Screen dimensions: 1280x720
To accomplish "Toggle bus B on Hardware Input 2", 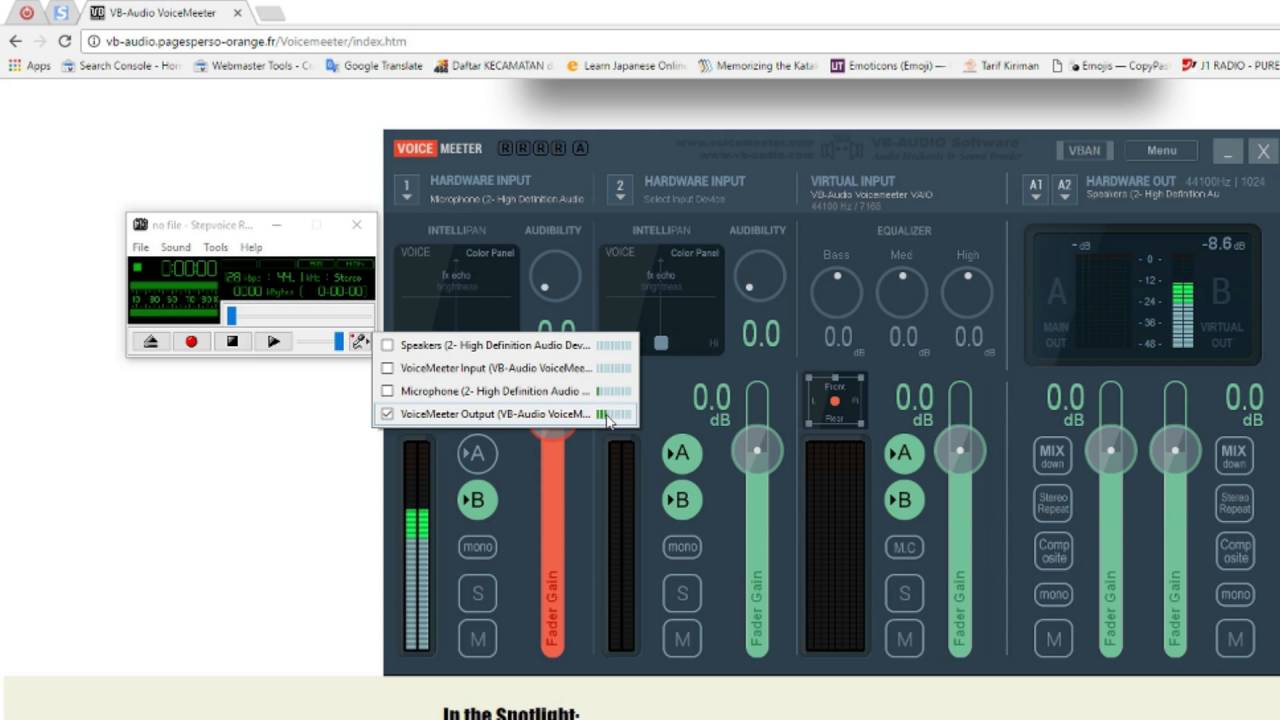I will (x=681, y=500).
